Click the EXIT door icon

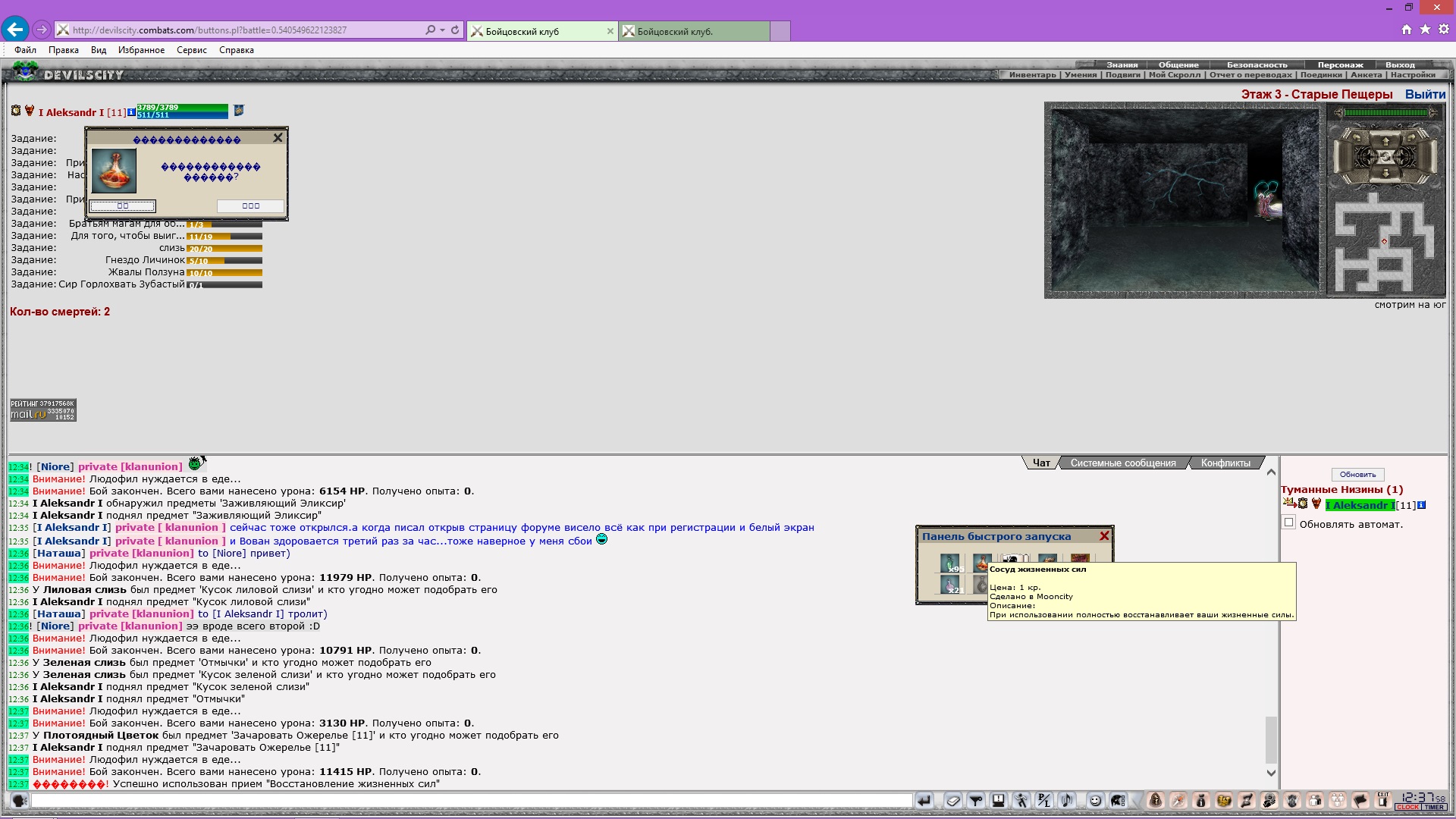(1383, 800)
